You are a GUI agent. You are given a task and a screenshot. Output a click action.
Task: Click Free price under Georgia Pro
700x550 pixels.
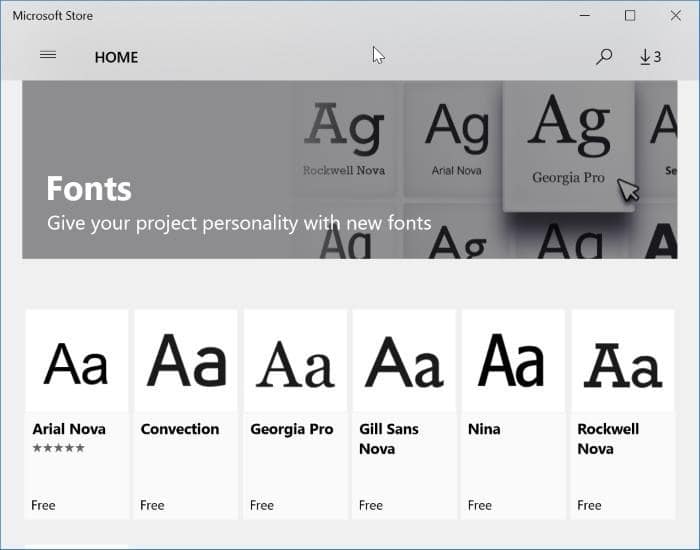tap(262, 505)
